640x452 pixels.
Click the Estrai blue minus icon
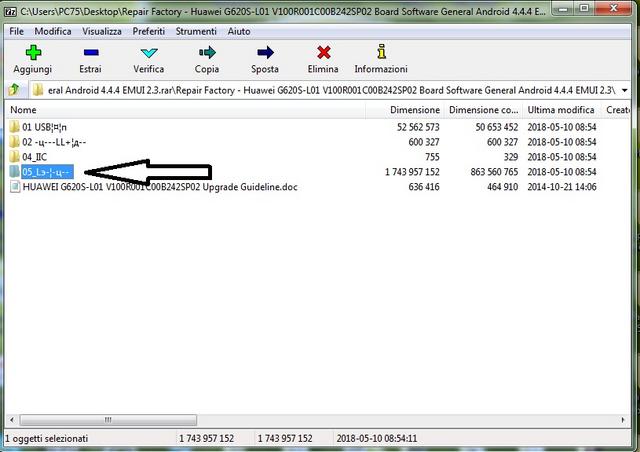click(x=91, y=53)
